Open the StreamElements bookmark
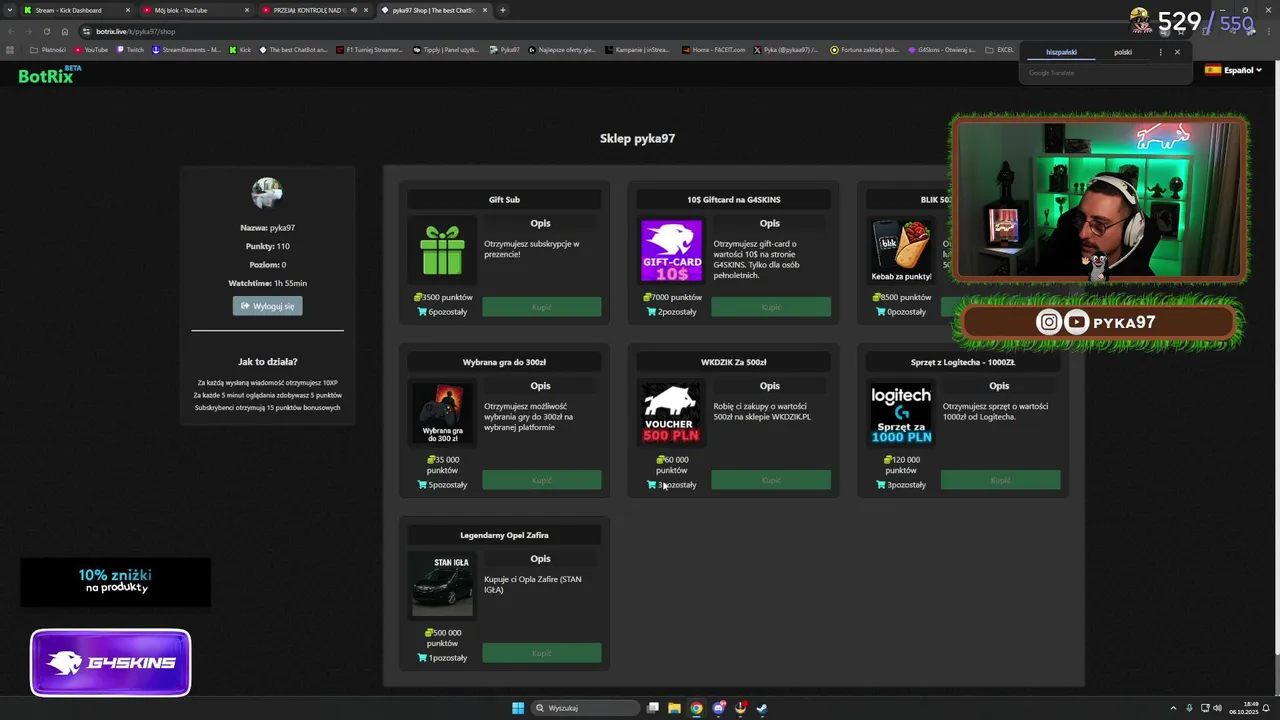 (187, 50)
